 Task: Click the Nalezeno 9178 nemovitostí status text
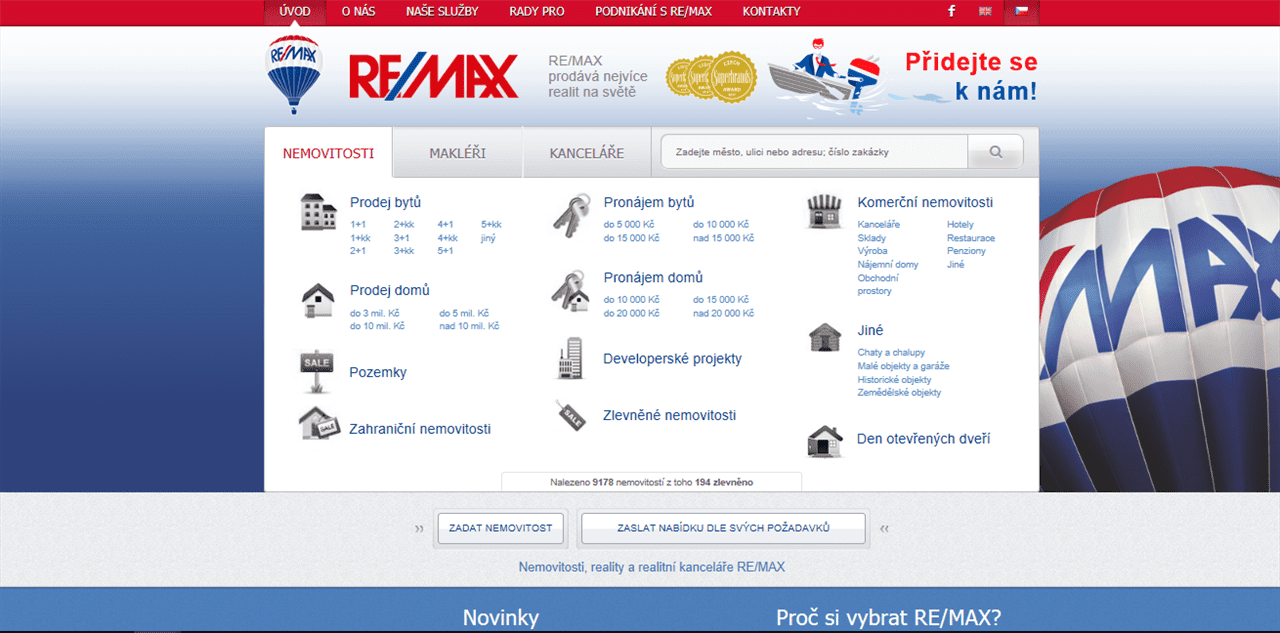click(x=652, y=482)
